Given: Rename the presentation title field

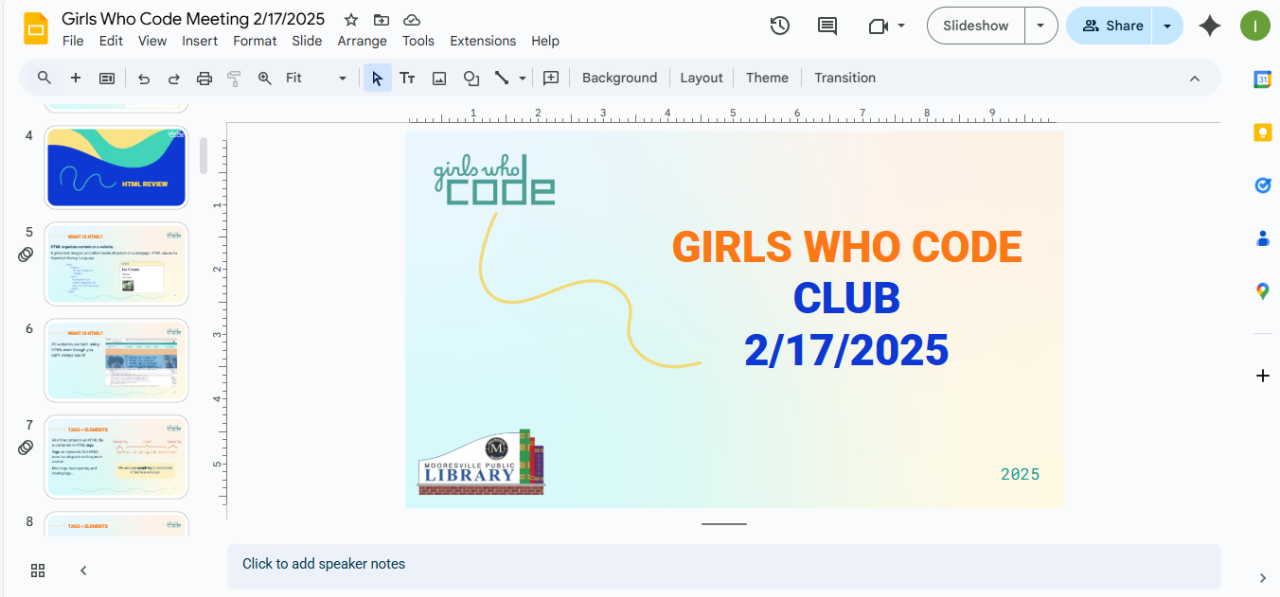Looking at the screenshot, I should click(193, 19).
